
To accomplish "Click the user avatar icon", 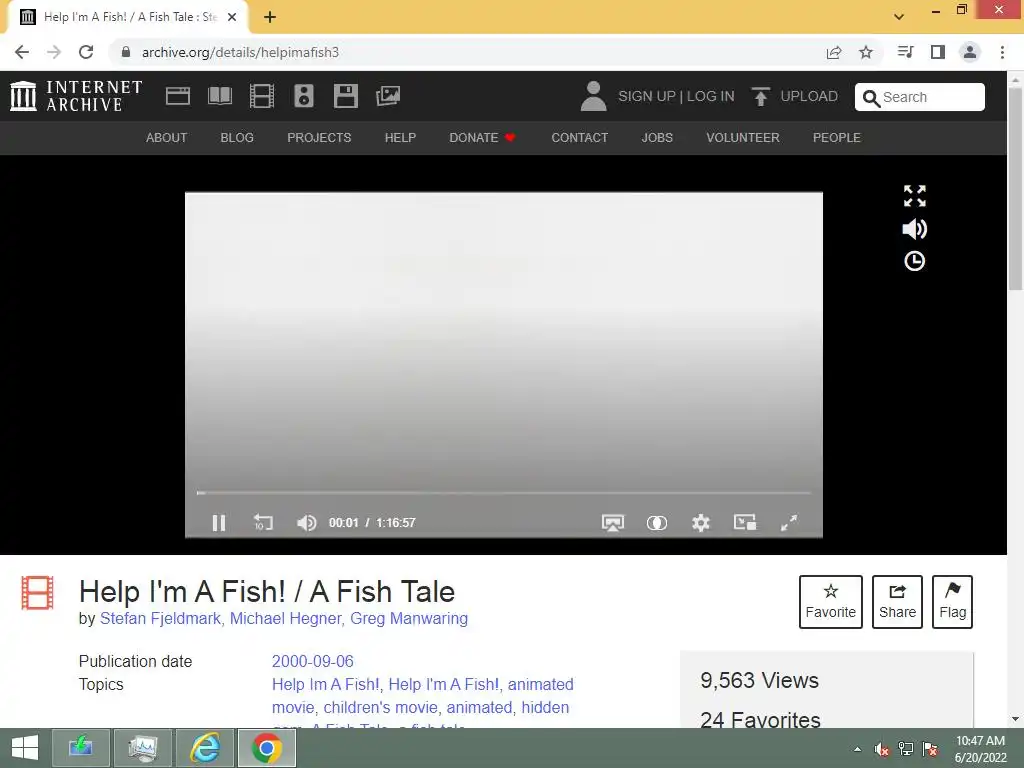I will (593, 96).
